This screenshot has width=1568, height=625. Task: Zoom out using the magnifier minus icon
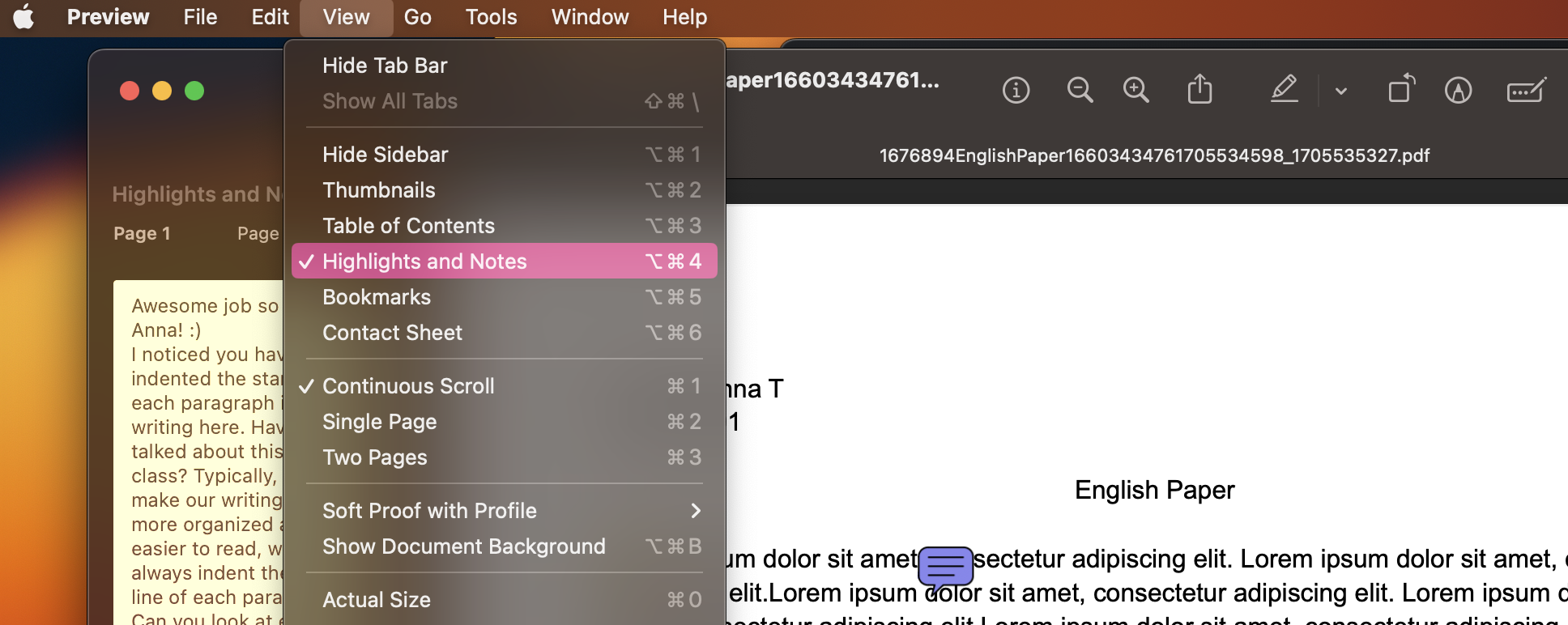(x=1080, y=90)
